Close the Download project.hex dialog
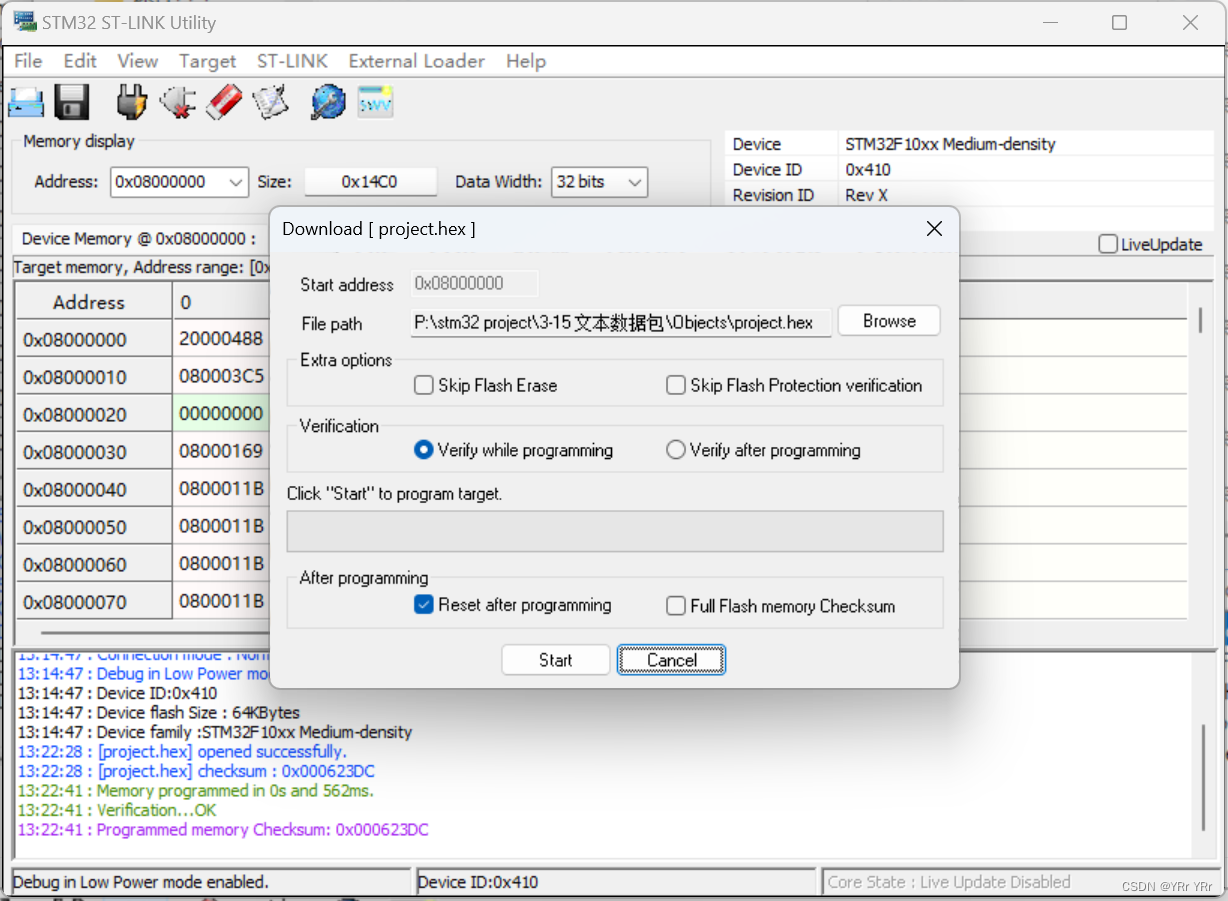This screenshot has height=901, width=1228. coord(934,229)
